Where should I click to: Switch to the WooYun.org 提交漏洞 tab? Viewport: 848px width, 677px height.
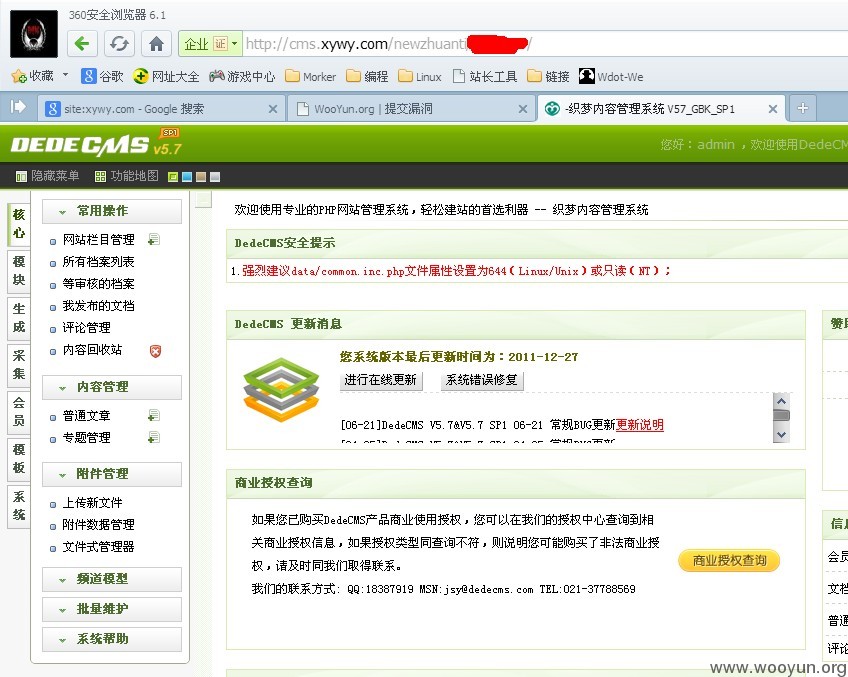click(x=411, y=109)
